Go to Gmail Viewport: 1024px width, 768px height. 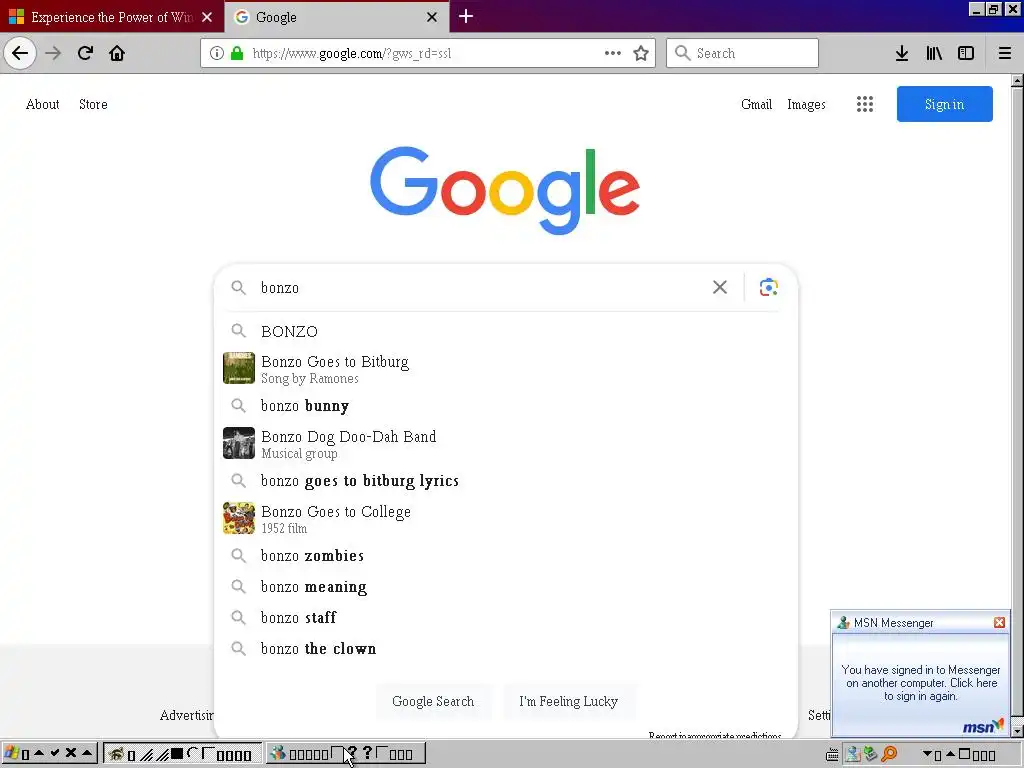tap(756, 104)
